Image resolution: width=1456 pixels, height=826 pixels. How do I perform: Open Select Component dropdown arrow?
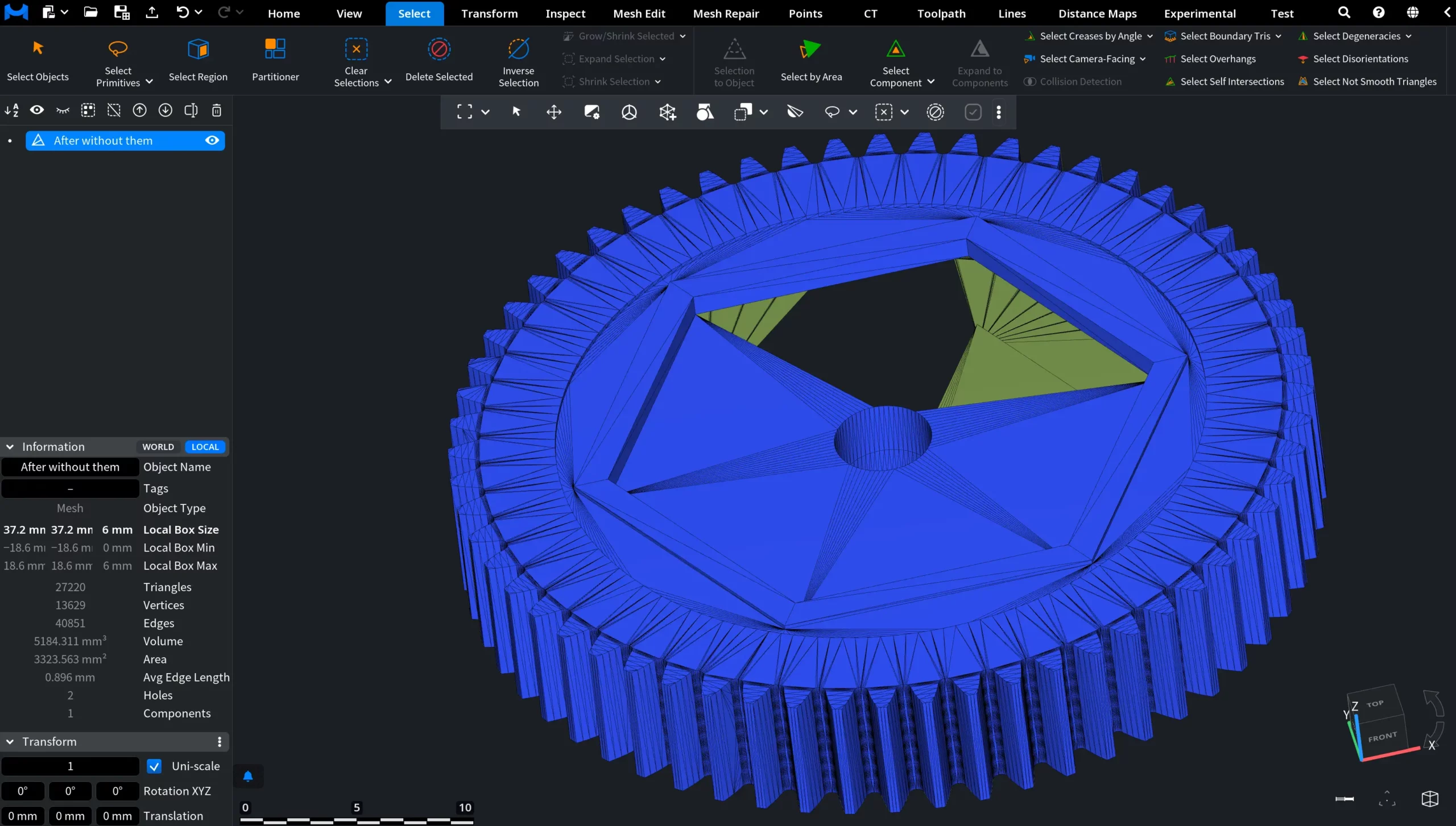click(931, 82)
